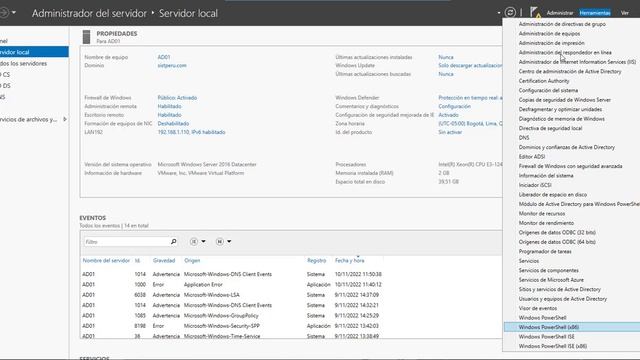Open Monitor de recursos
The image size is (640, 360).
coord(542,213)
